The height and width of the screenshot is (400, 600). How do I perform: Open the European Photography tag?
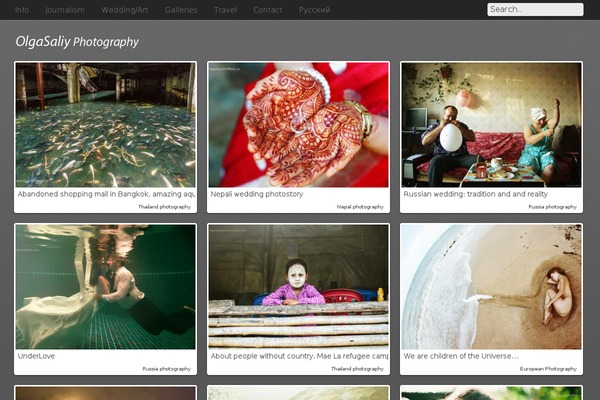click(x=548, y=369)
